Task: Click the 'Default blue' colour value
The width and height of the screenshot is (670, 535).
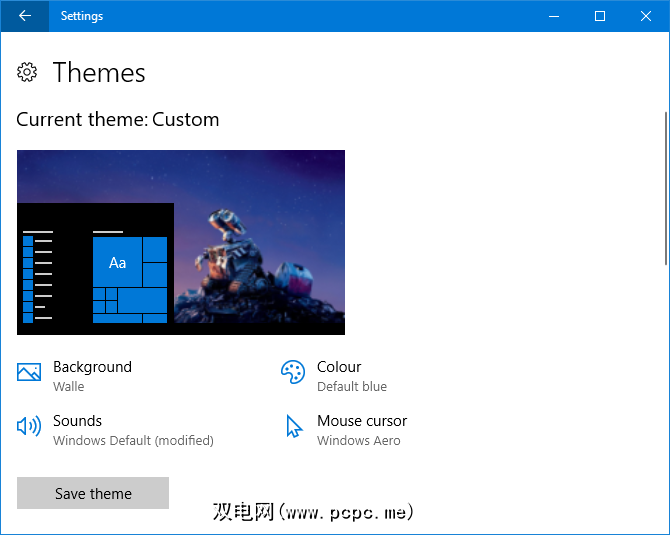Action: point(352,387)
